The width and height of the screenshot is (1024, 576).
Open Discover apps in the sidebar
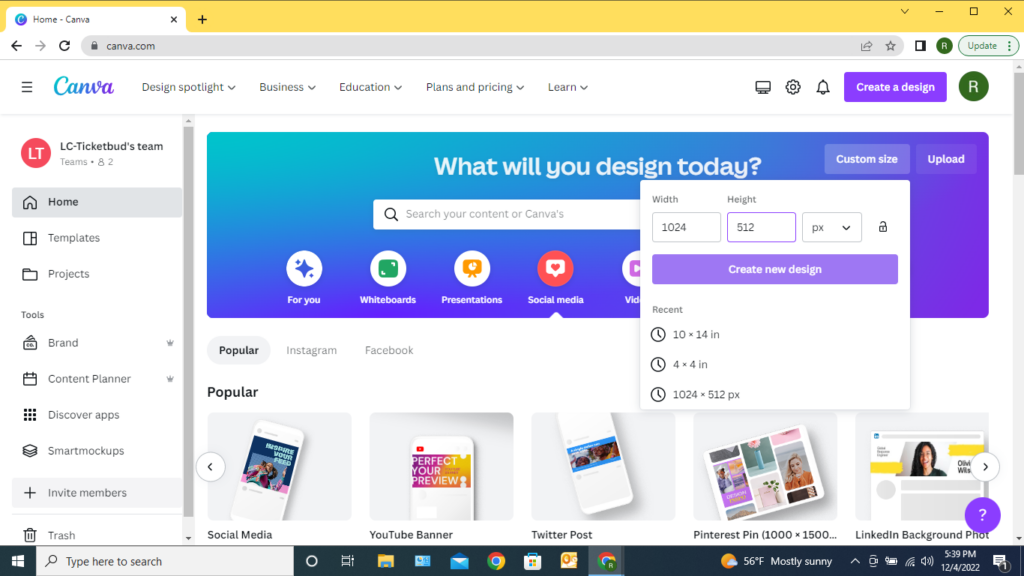click(97, 415)
